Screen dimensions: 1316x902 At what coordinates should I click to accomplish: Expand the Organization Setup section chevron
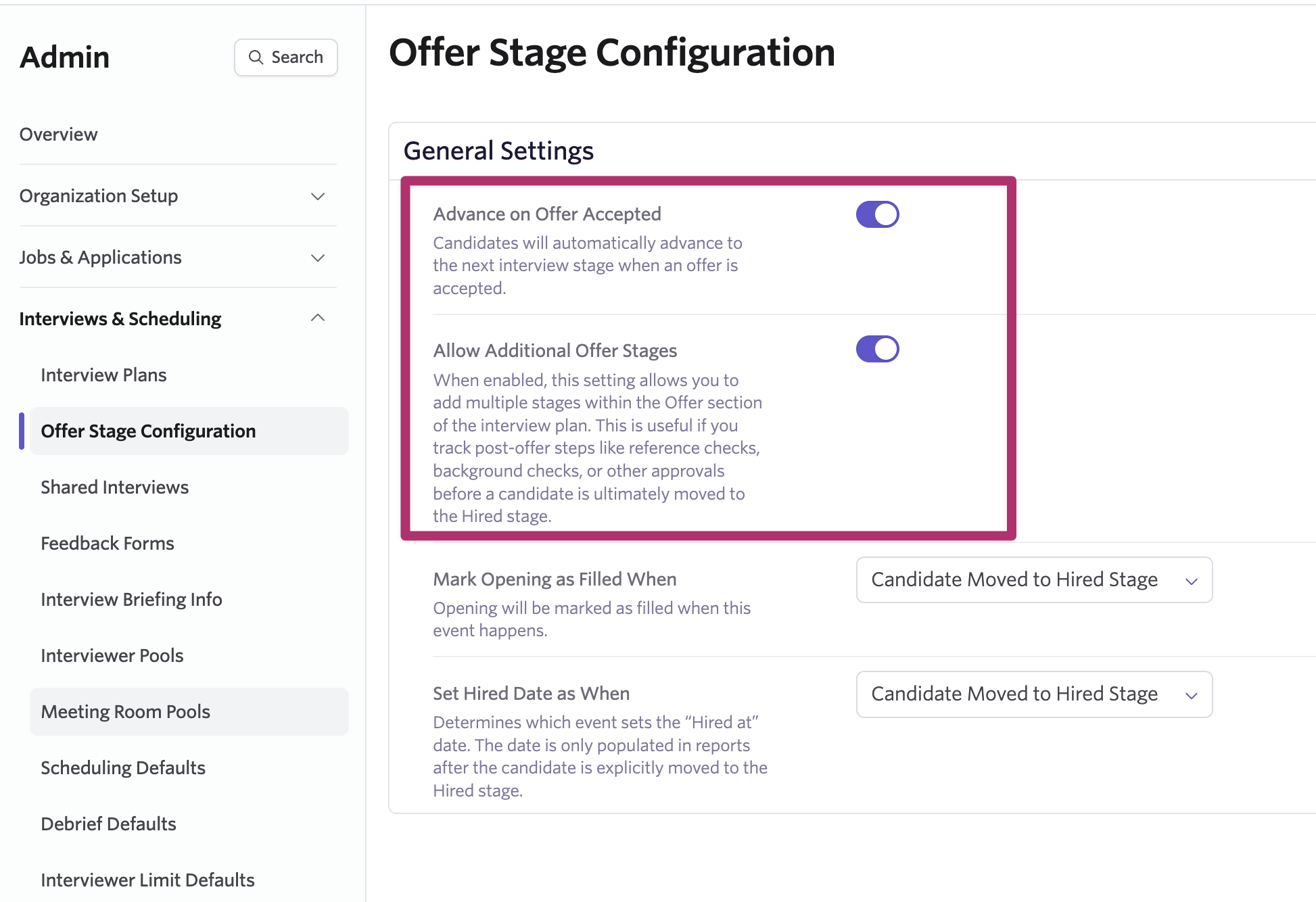318,196
